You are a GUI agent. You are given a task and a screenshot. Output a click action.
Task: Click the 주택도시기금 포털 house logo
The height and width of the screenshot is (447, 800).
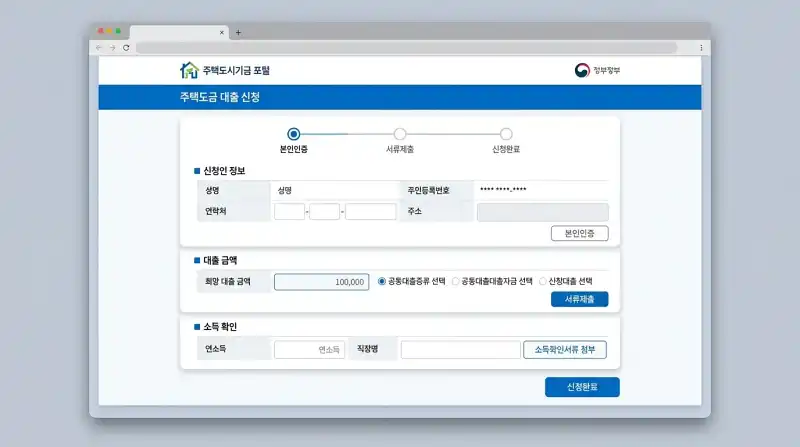point(188,71)
